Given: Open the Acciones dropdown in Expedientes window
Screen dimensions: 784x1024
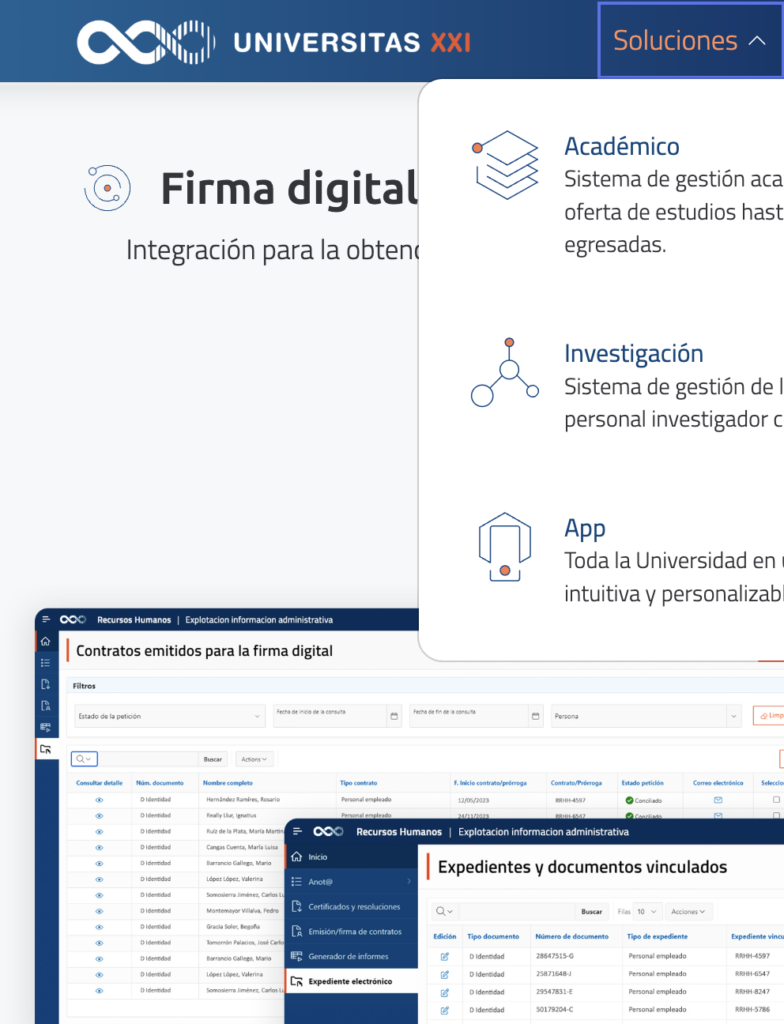Looking at the screenshot, I should click(x=689, y=911).
